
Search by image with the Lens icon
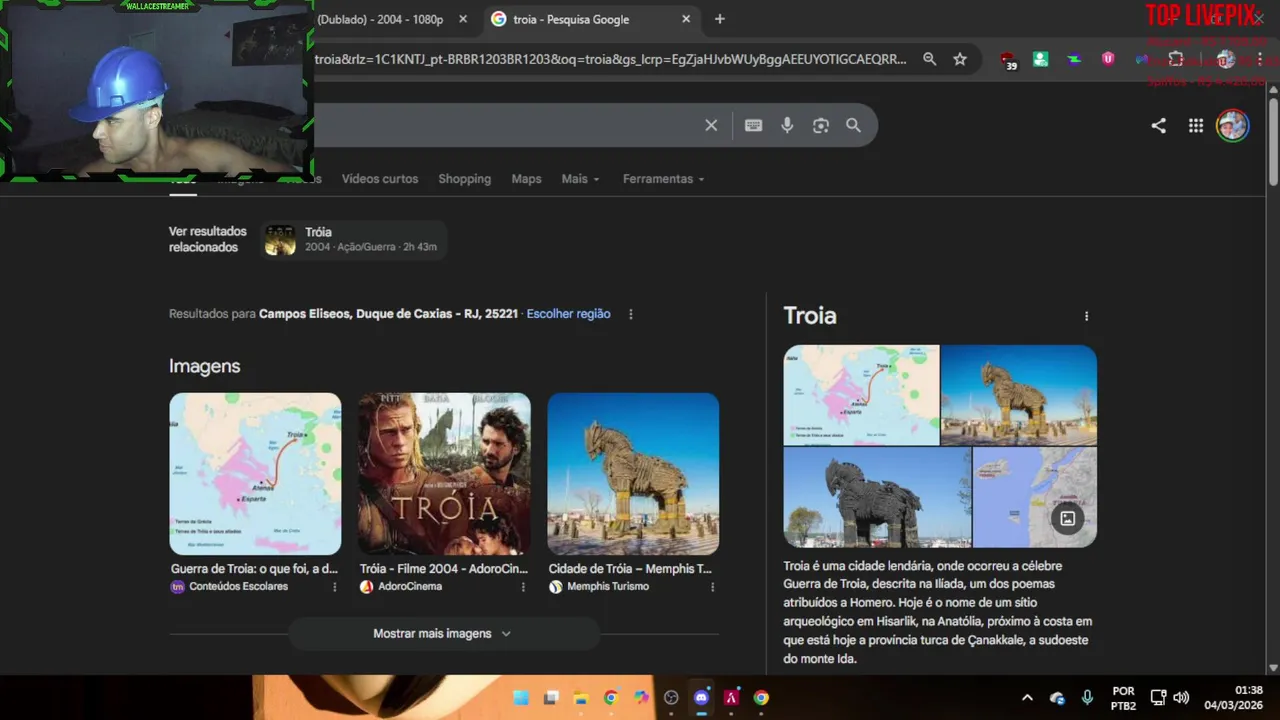[x=821, y=125]
